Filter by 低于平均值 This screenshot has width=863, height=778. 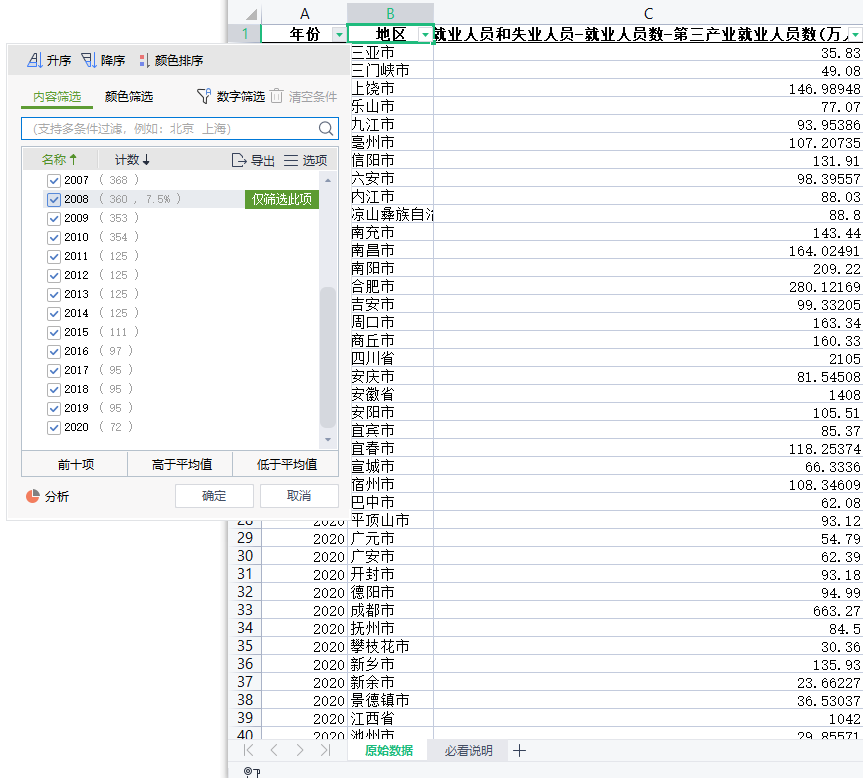click(x=287, y=464)
